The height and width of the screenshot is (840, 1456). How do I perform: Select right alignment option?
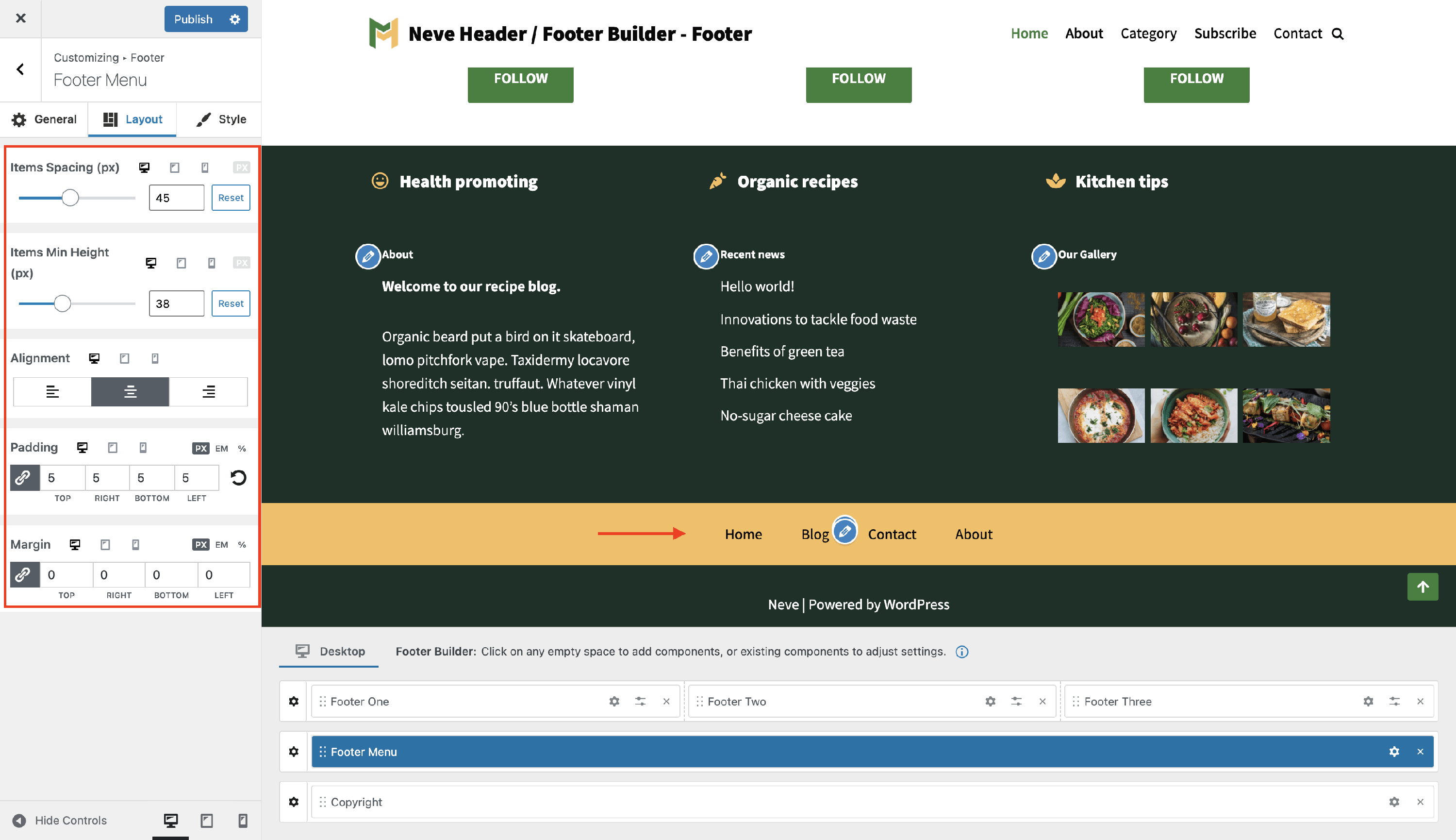click(x=208, y=392)
